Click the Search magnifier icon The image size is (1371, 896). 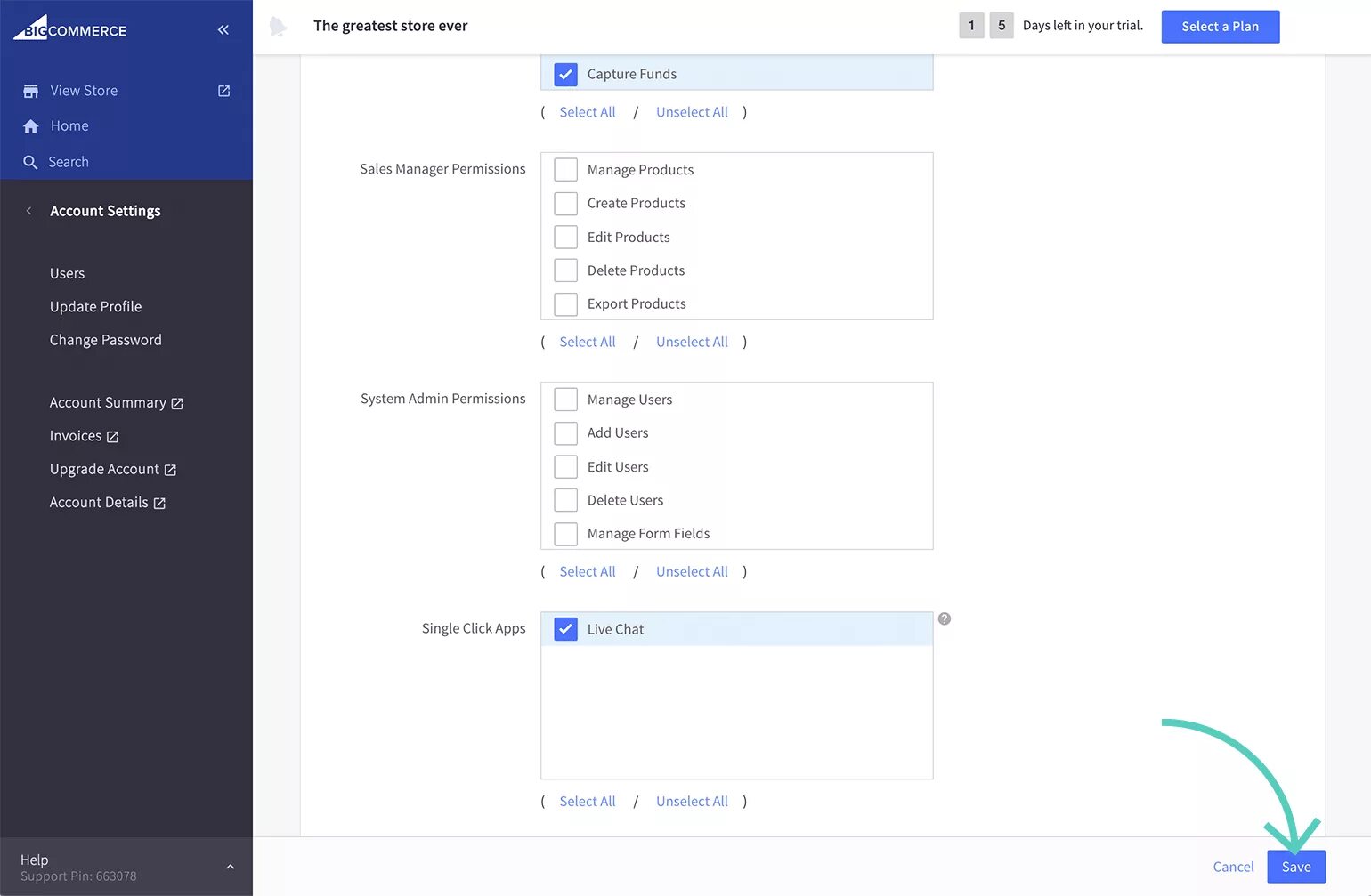[x=30, y=162]
